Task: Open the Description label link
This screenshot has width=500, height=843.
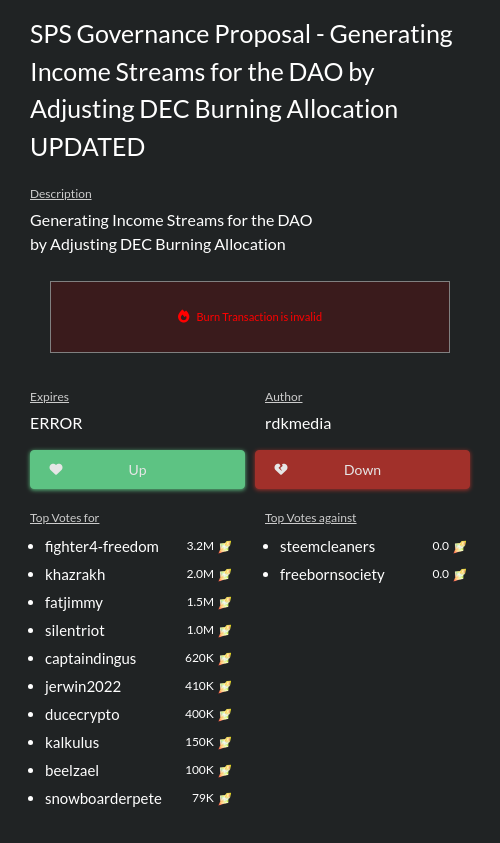Action: coord(61,194)
